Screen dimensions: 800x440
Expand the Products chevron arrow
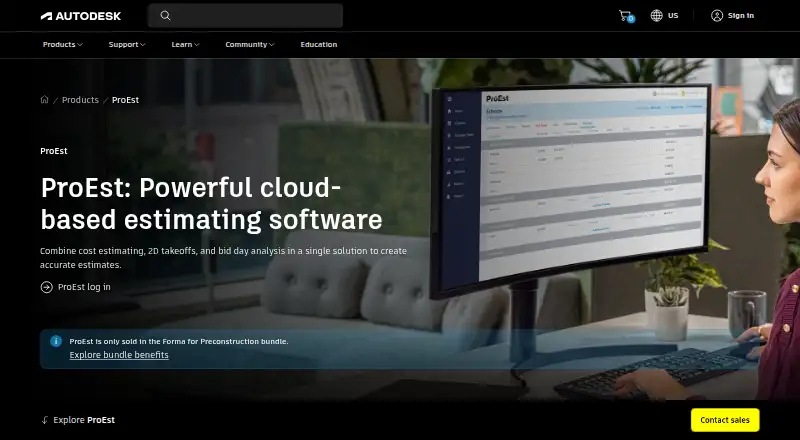point(80,45)
